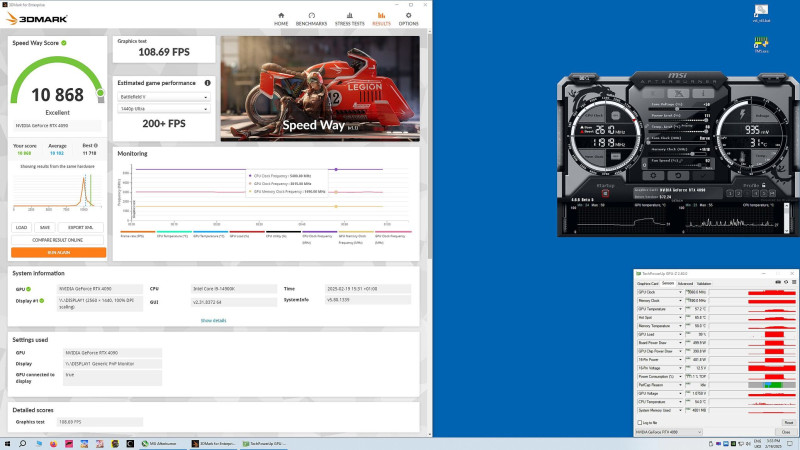Image resolution: width=800 pixels, height=450 pixels.
Task: Adjust the Core Voltage slider in Afterburner
Action: tap(677, 109)
